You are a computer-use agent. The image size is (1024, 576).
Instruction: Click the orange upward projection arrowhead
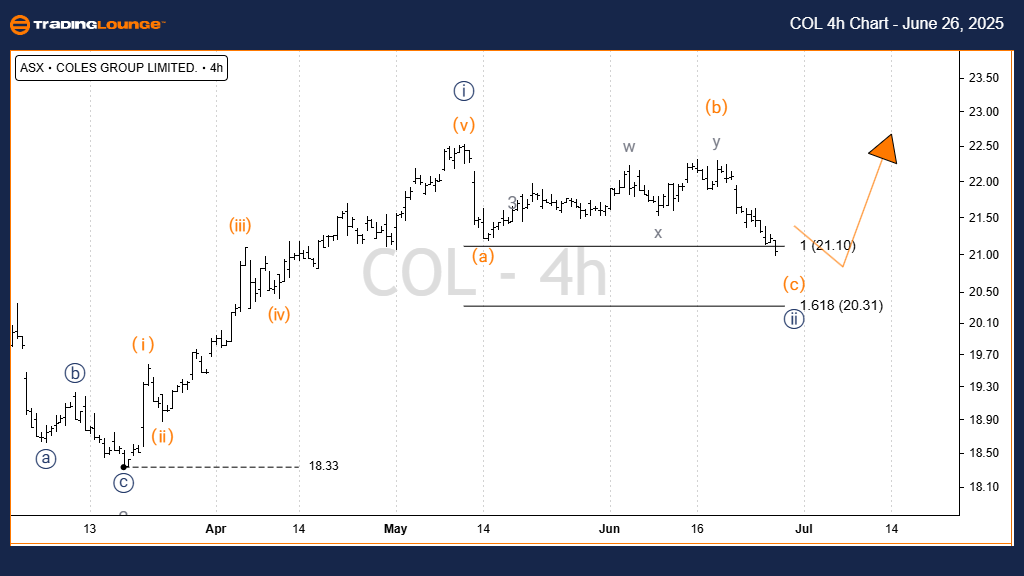[x=883, y=148]
